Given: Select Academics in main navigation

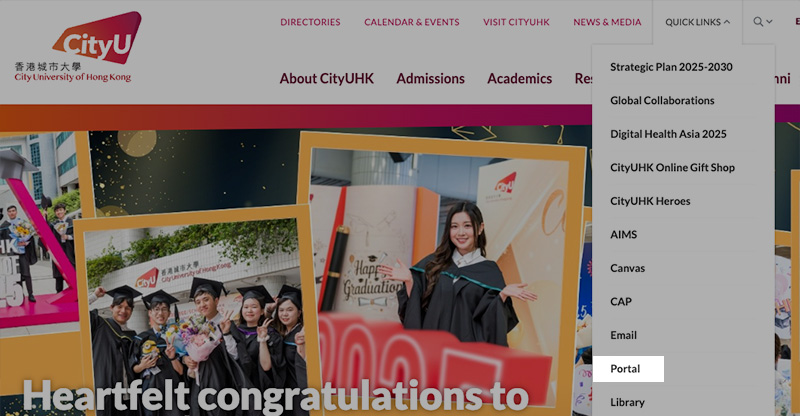Looking at the screenshot, I should click(x=519, y=79).
